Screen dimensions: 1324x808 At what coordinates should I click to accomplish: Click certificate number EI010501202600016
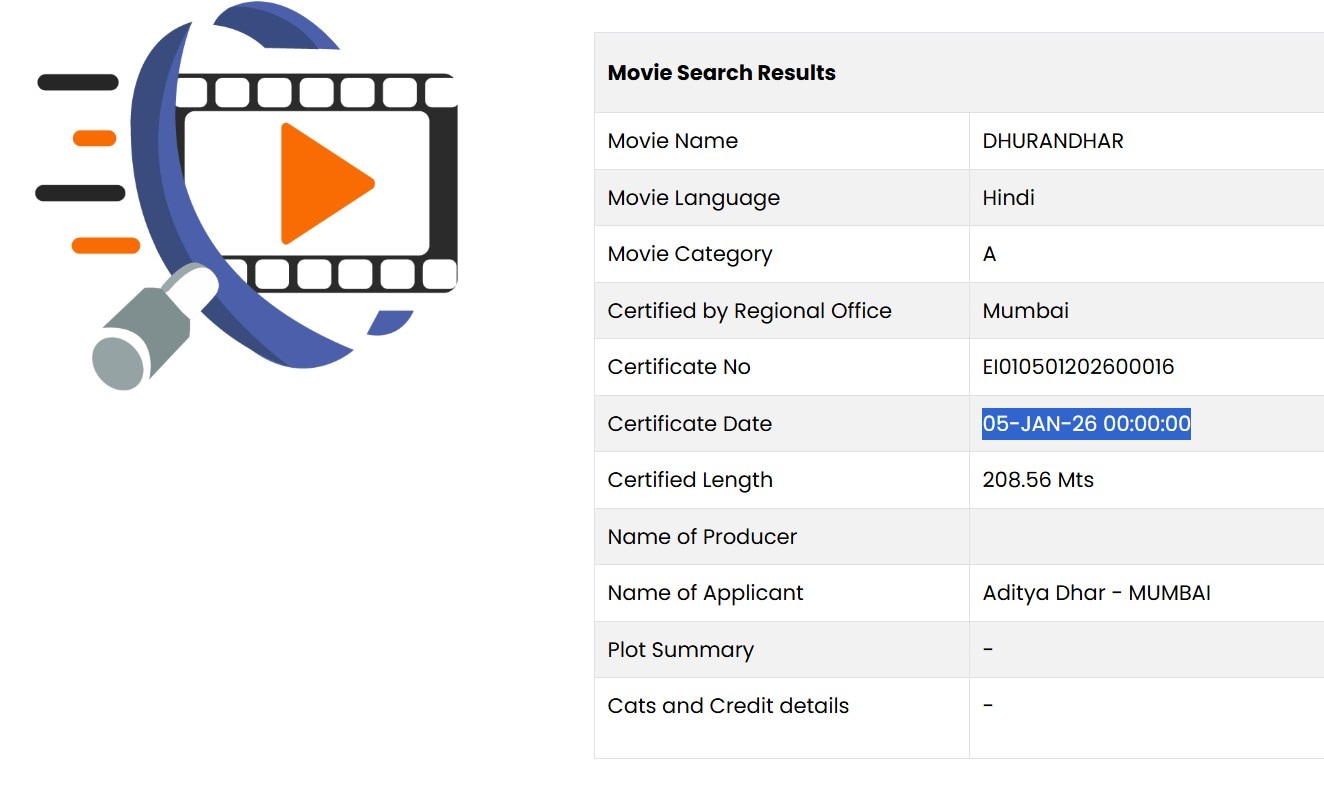pyautogui.click(x=1078, y=367)
